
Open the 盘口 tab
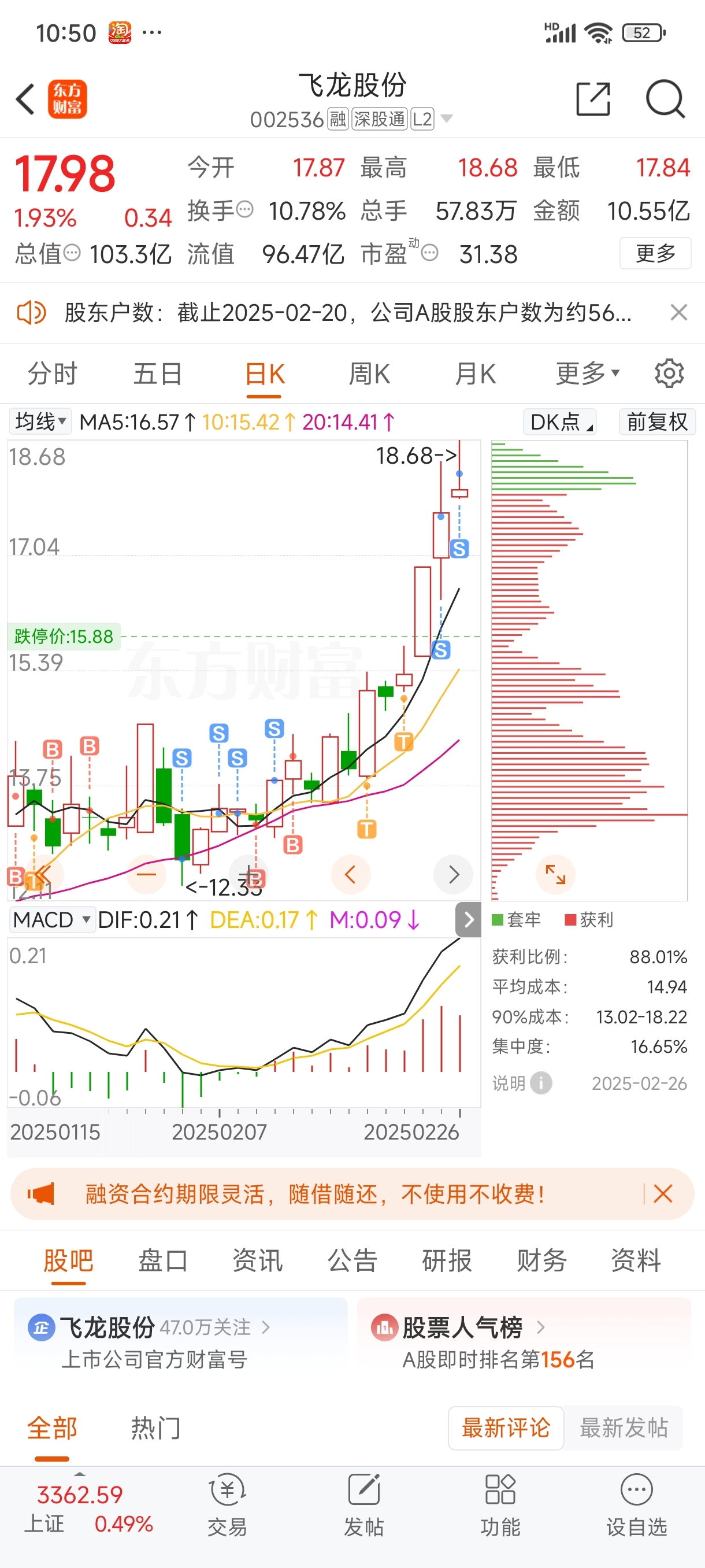(162, 1260)
